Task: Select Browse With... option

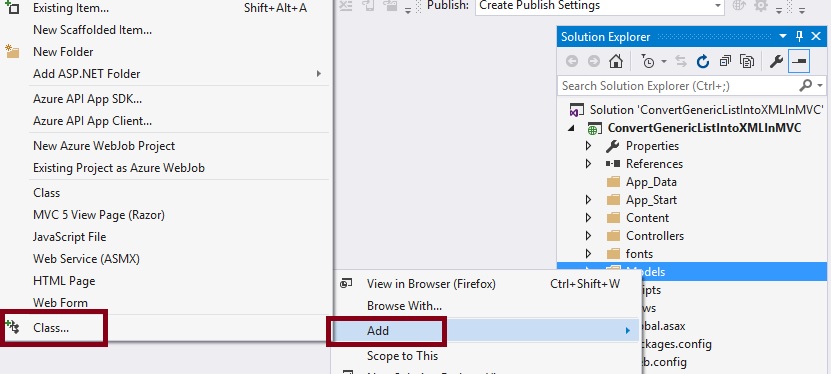Action: coord(404,306)
